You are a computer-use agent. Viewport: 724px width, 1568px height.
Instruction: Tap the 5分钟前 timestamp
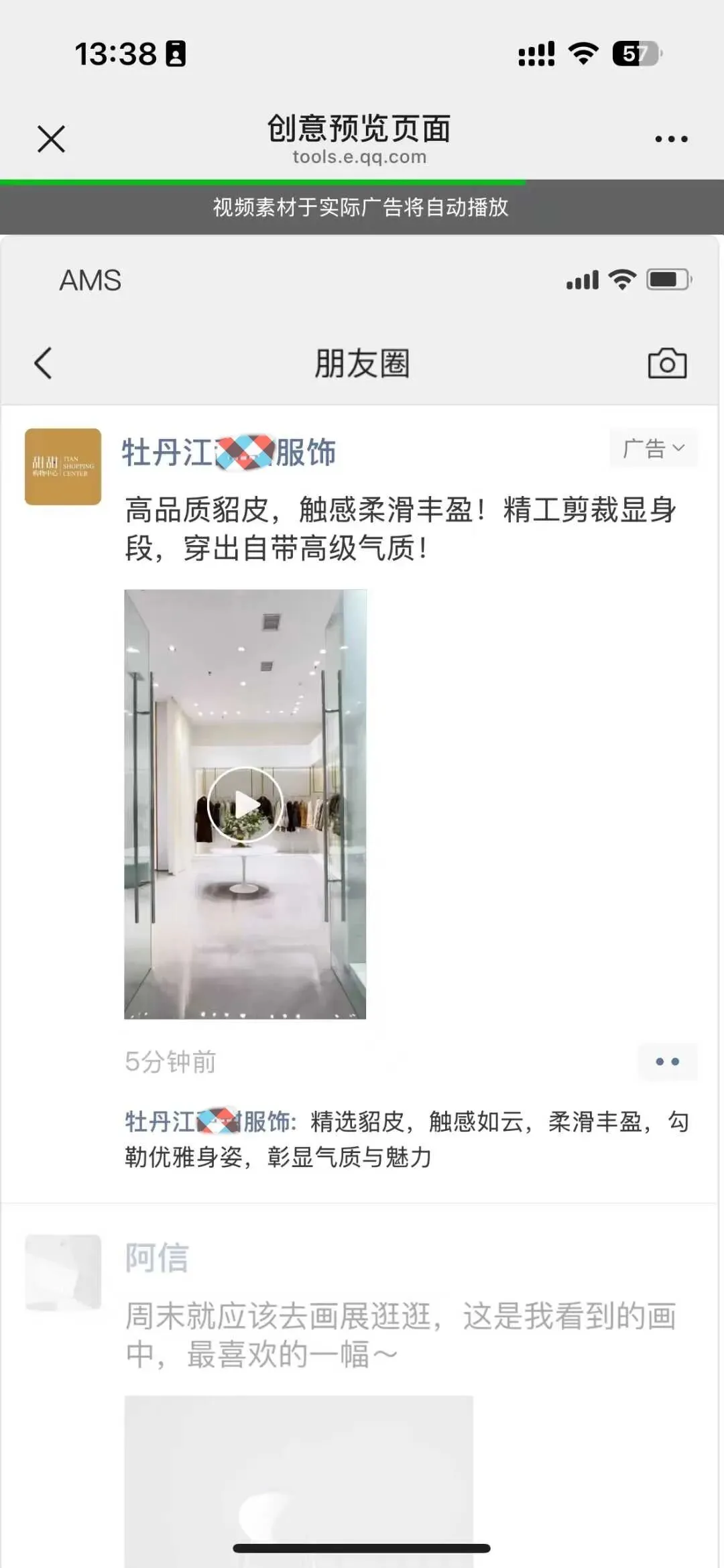click(170, 1062)
